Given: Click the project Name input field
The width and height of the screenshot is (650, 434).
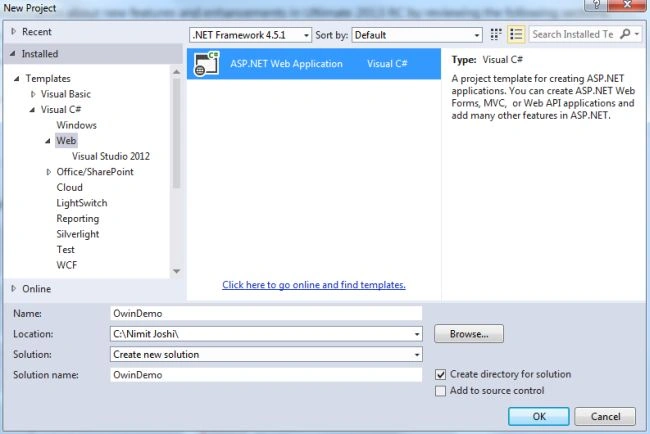Looking at the screenshot, I should (266, 313).
